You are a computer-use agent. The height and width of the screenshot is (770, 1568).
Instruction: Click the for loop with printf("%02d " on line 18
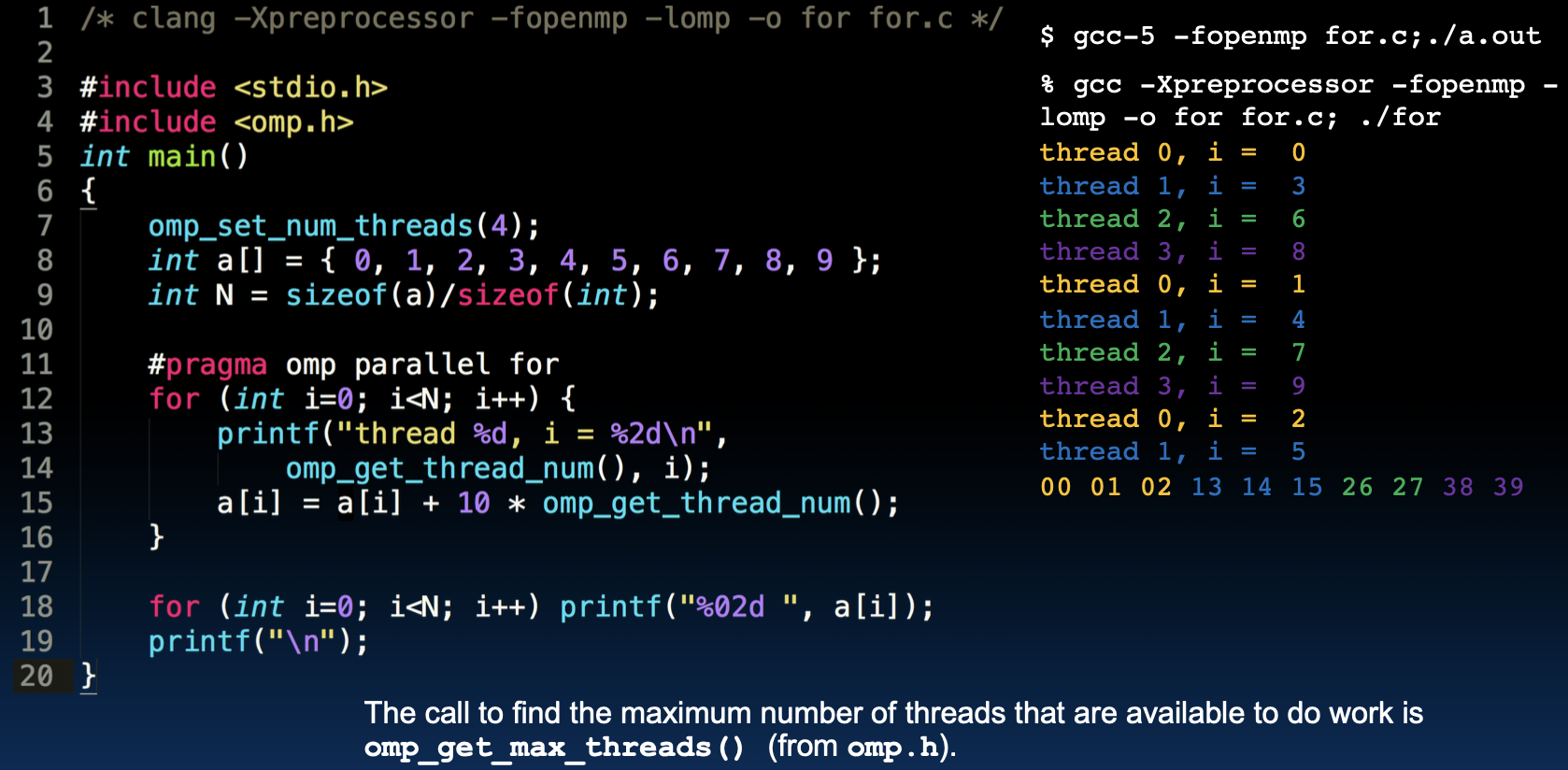[x=541, y=606]
